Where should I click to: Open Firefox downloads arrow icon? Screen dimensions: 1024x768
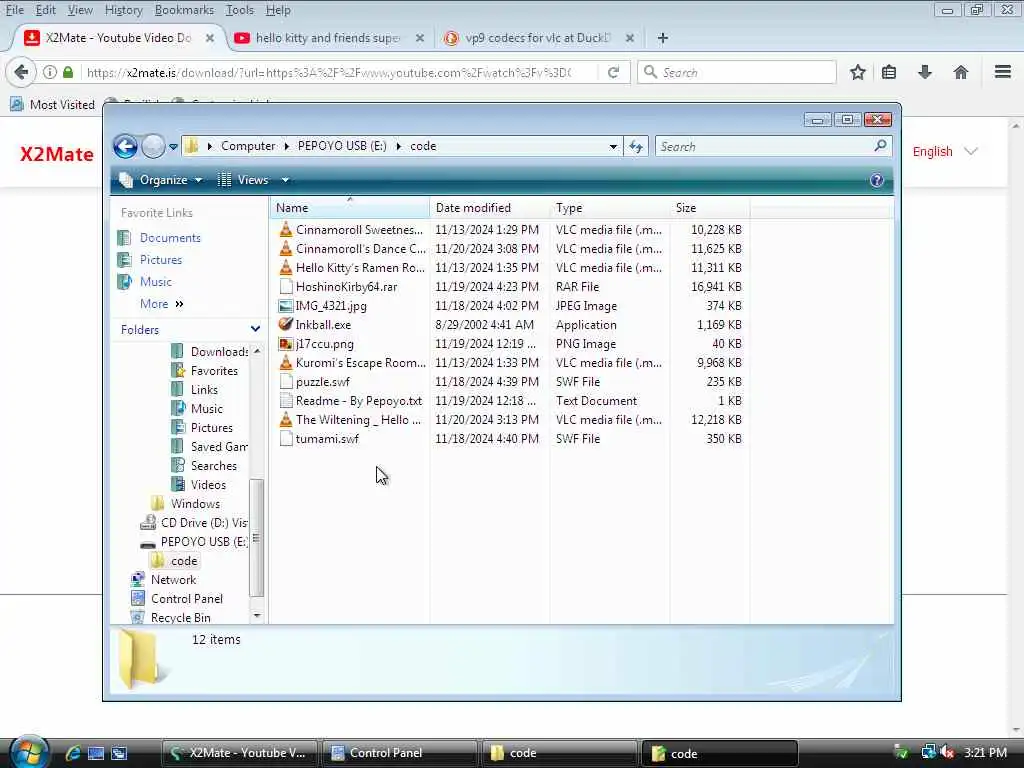[x=924, y=72]
